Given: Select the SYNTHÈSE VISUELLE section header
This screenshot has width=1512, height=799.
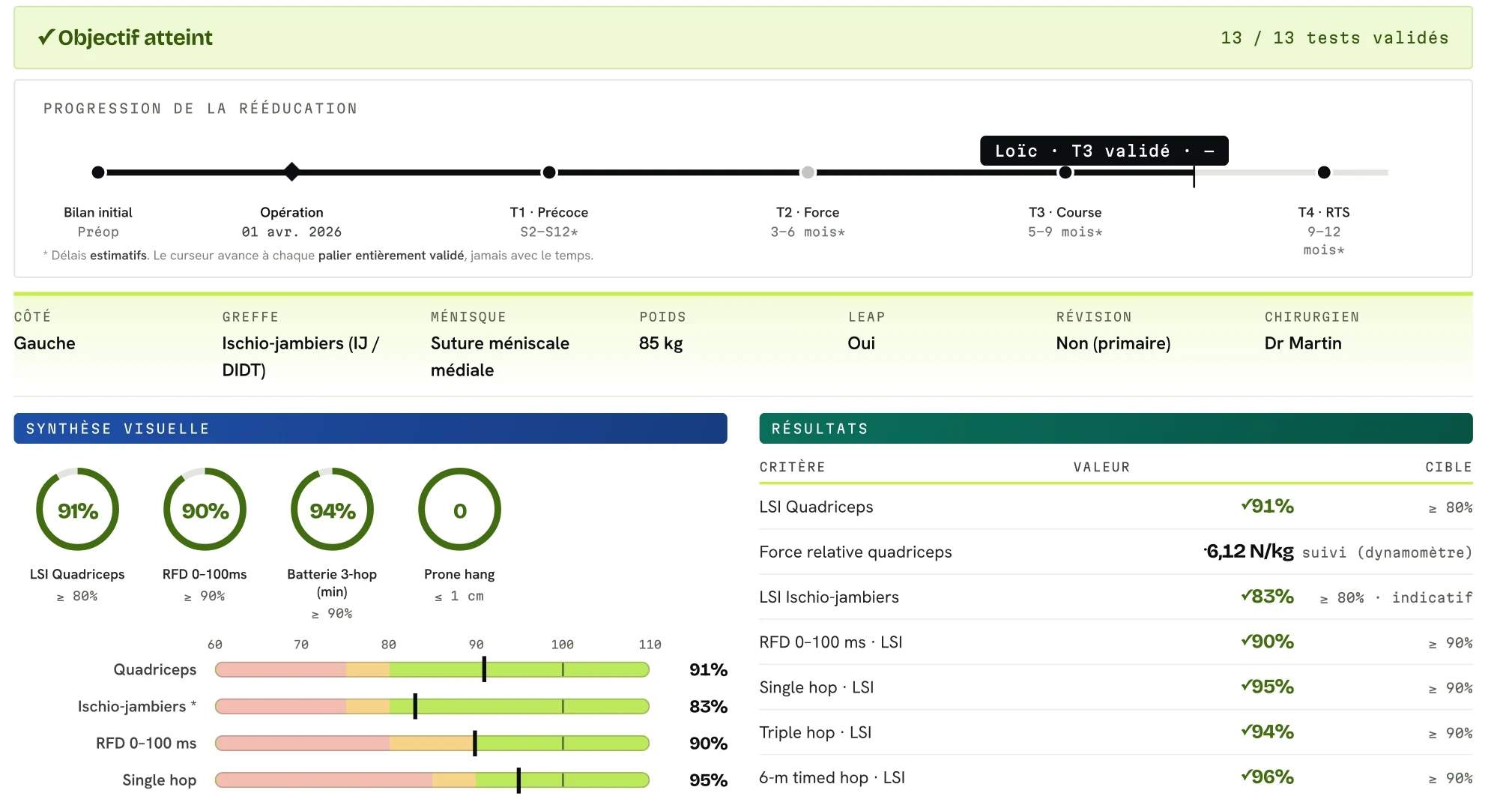Looking at the screenshot, I should (x=370, y=428).
